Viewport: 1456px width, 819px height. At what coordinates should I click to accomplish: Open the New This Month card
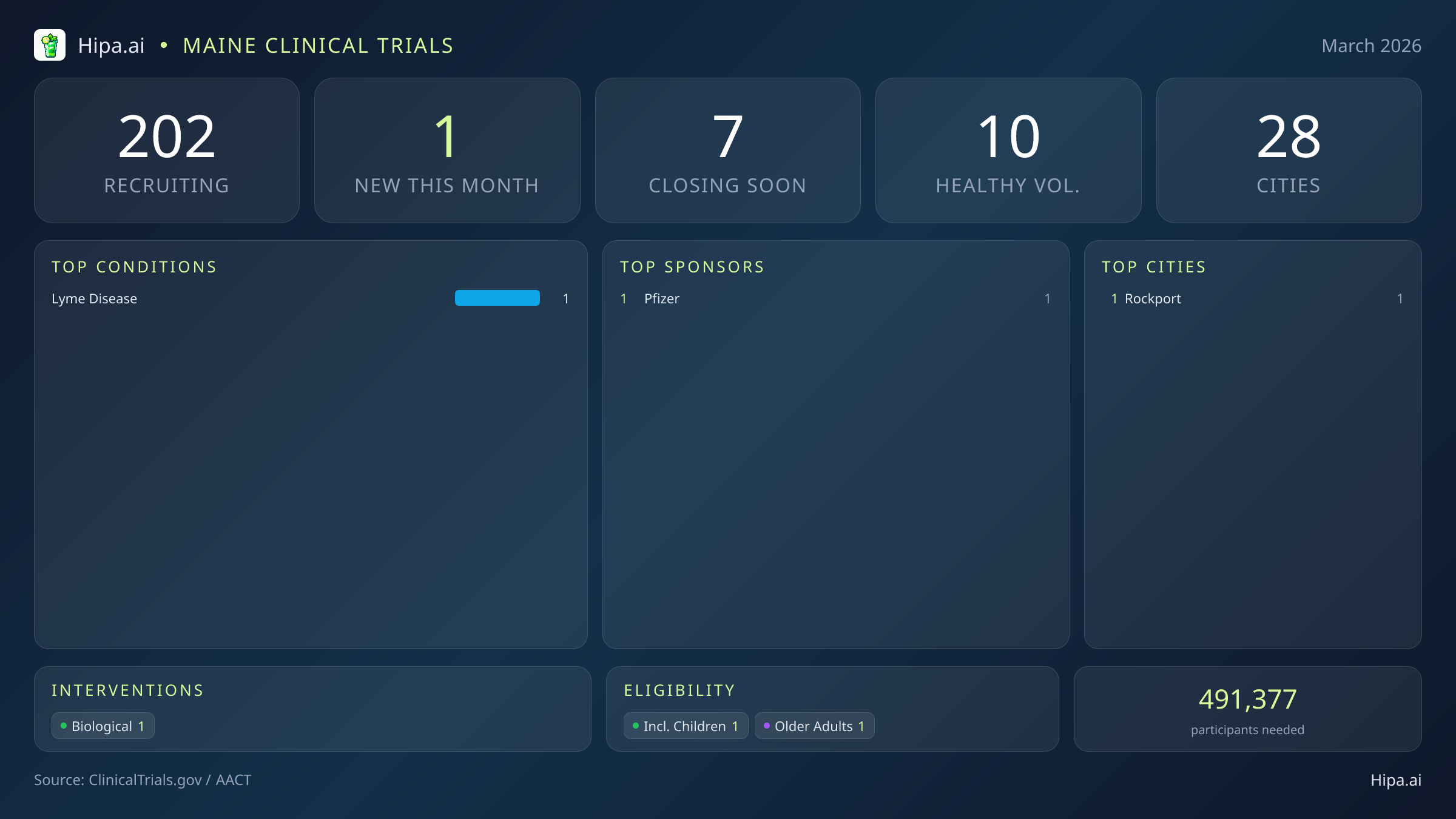(447, 150)
